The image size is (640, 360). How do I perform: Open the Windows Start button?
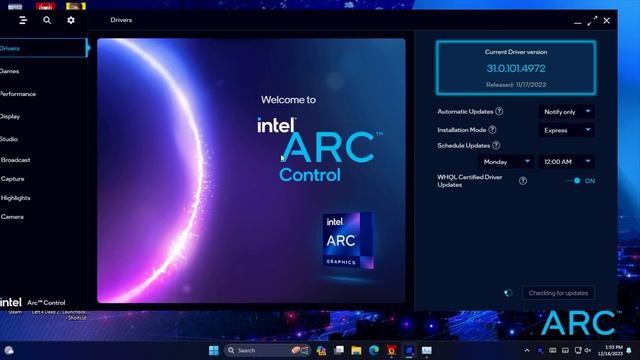pyautogui.click(x=213, y=350)
